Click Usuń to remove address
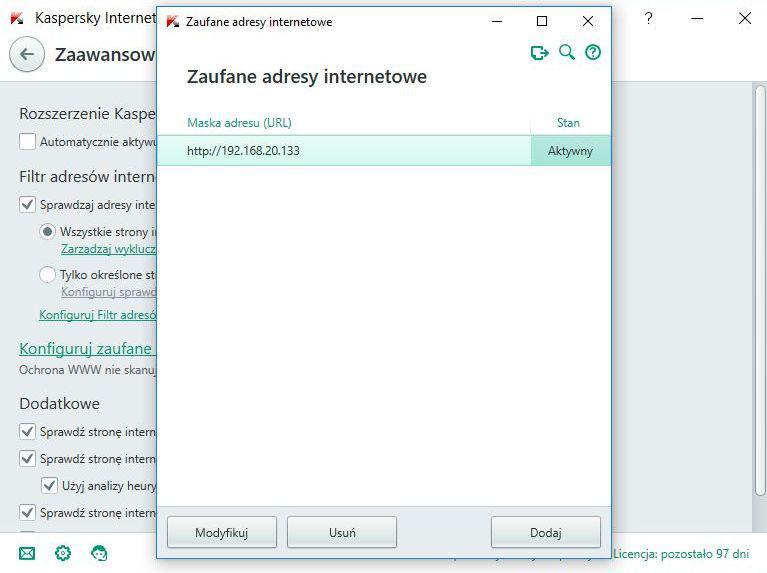This screenshot has height=573, width=767. (342, 532)
